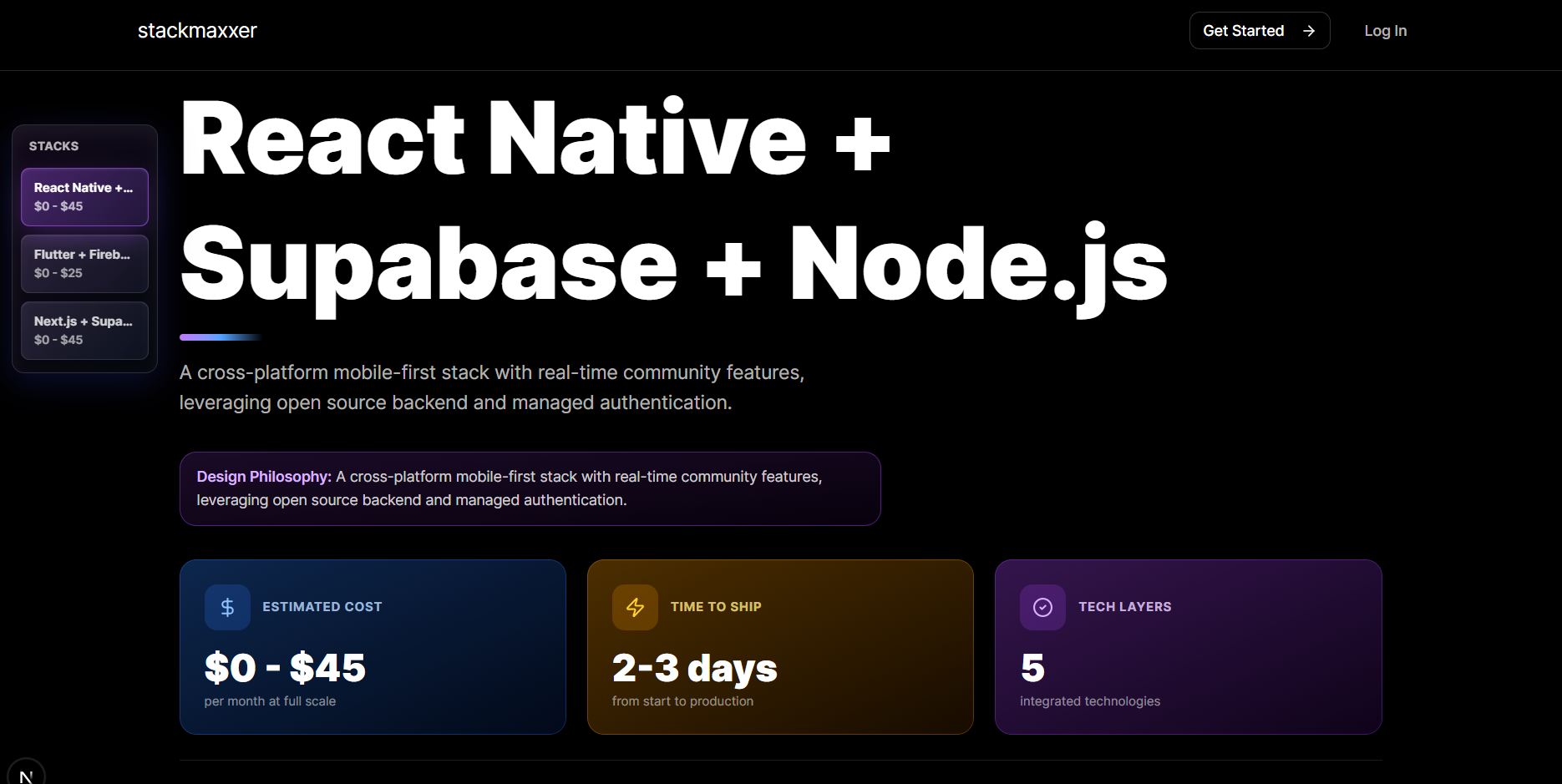Click the stackmaxxer logo
Screen dimensions: 1562x784
(197, 31)
